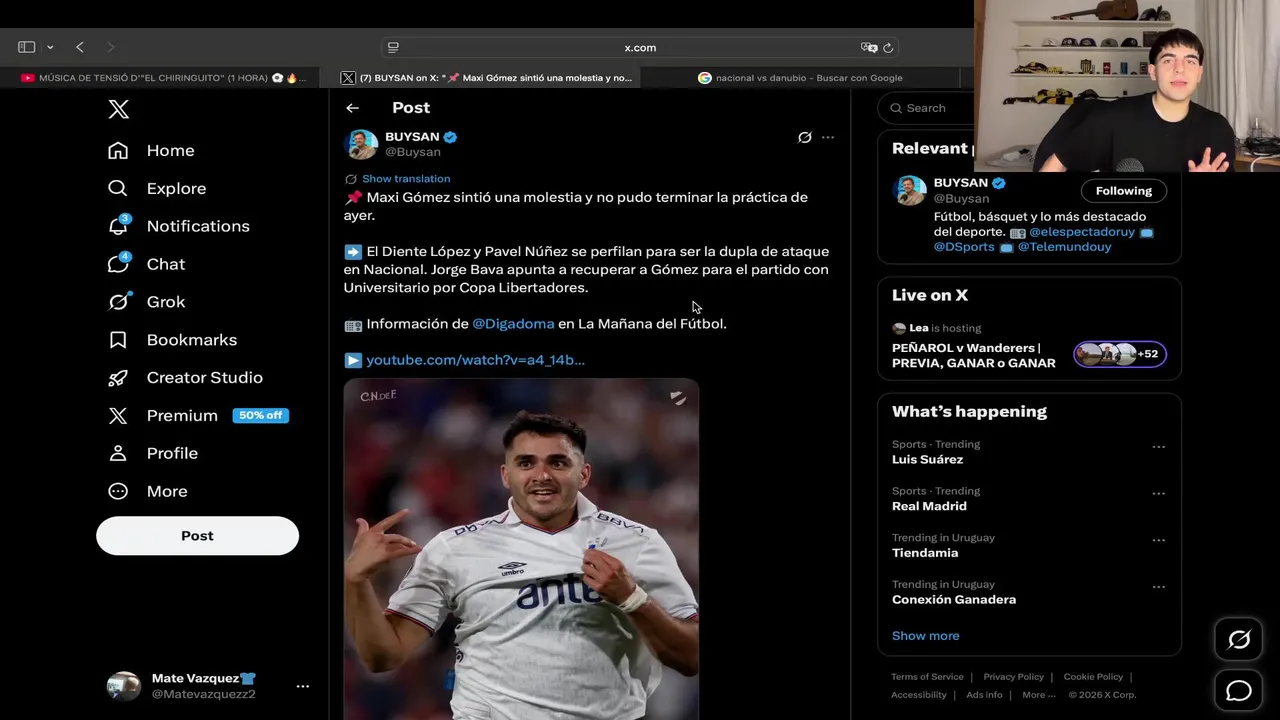1280x720 pixels.
Task: Open more options for Conexión Ganadera trend
Action: [1158, 587]
